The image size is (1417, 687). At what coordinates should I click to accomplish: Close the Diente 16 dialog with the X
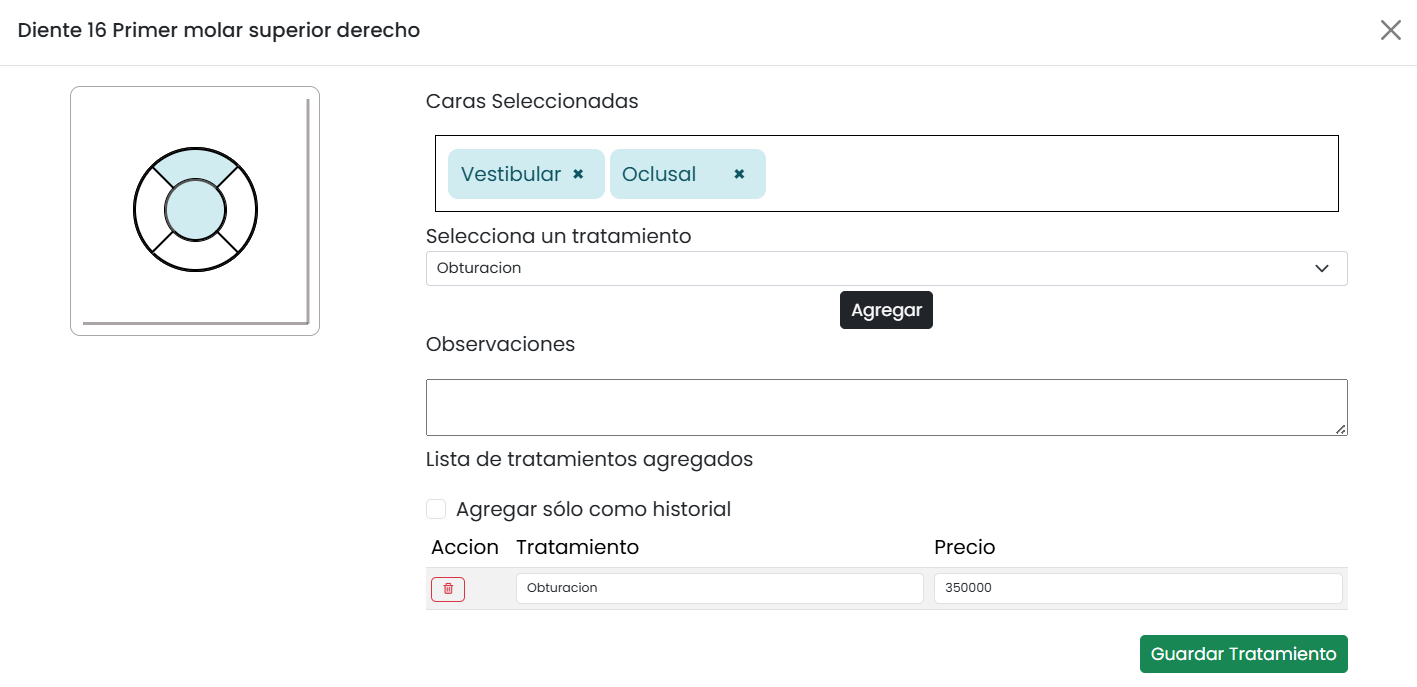[x=1390, y=30]
